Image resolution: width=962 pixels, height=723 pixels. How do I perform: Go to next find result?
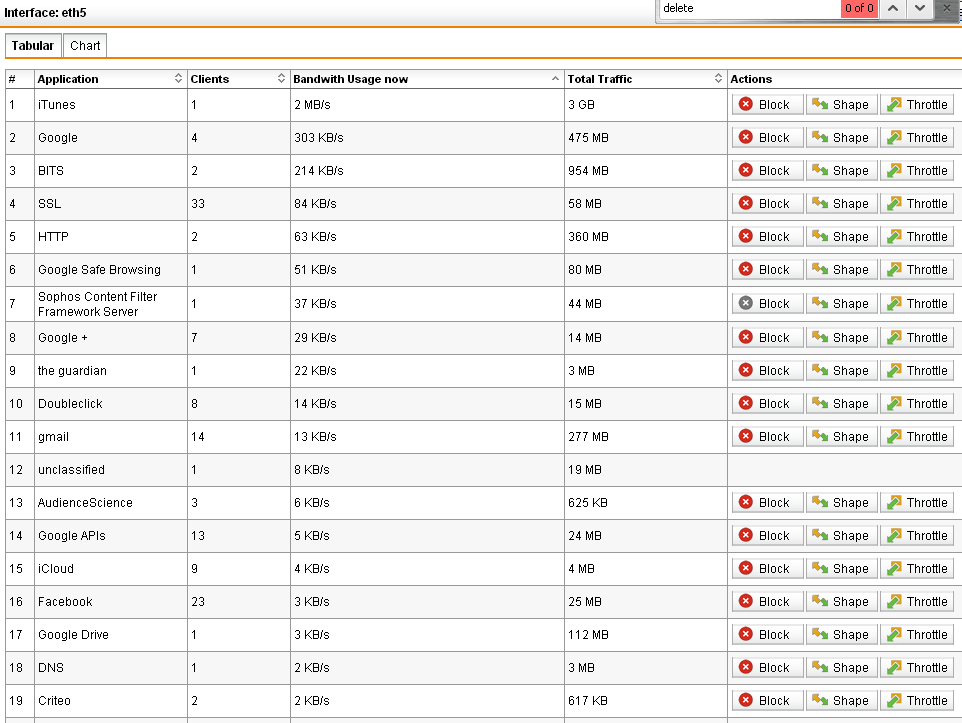(920, 8)
